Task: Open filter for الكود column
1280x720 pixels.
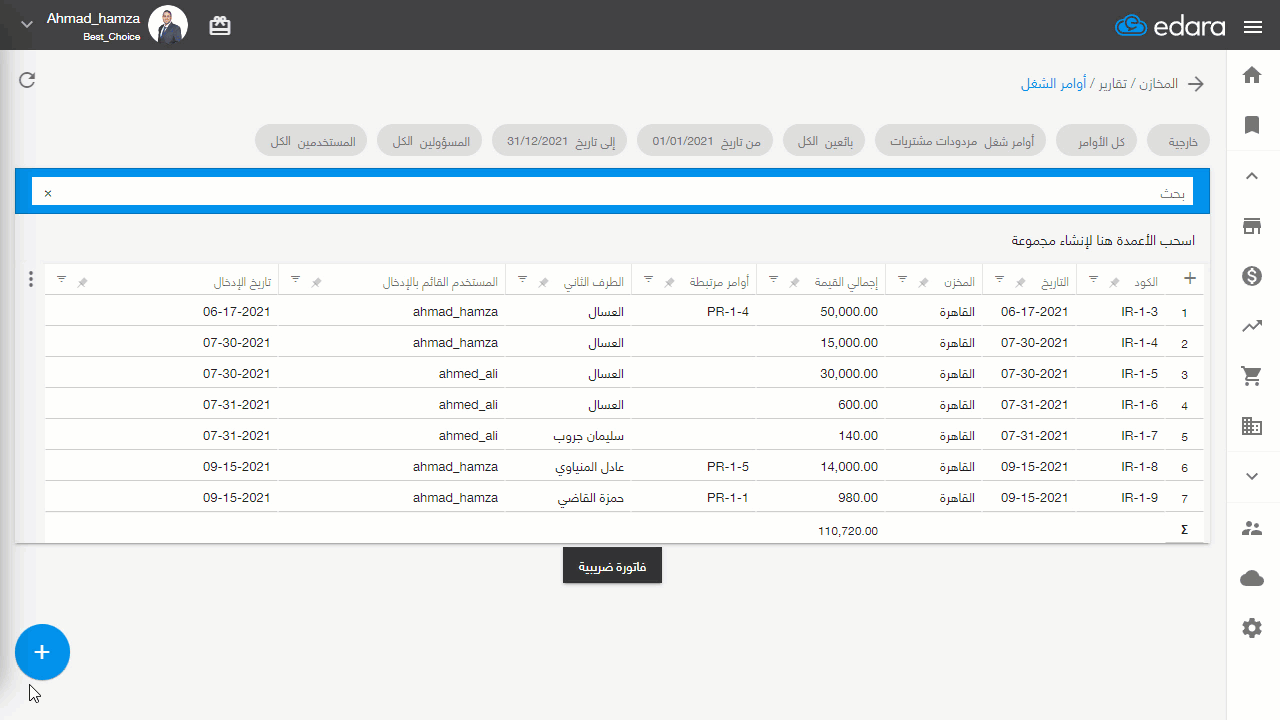Action: [x=1093, y=280]
